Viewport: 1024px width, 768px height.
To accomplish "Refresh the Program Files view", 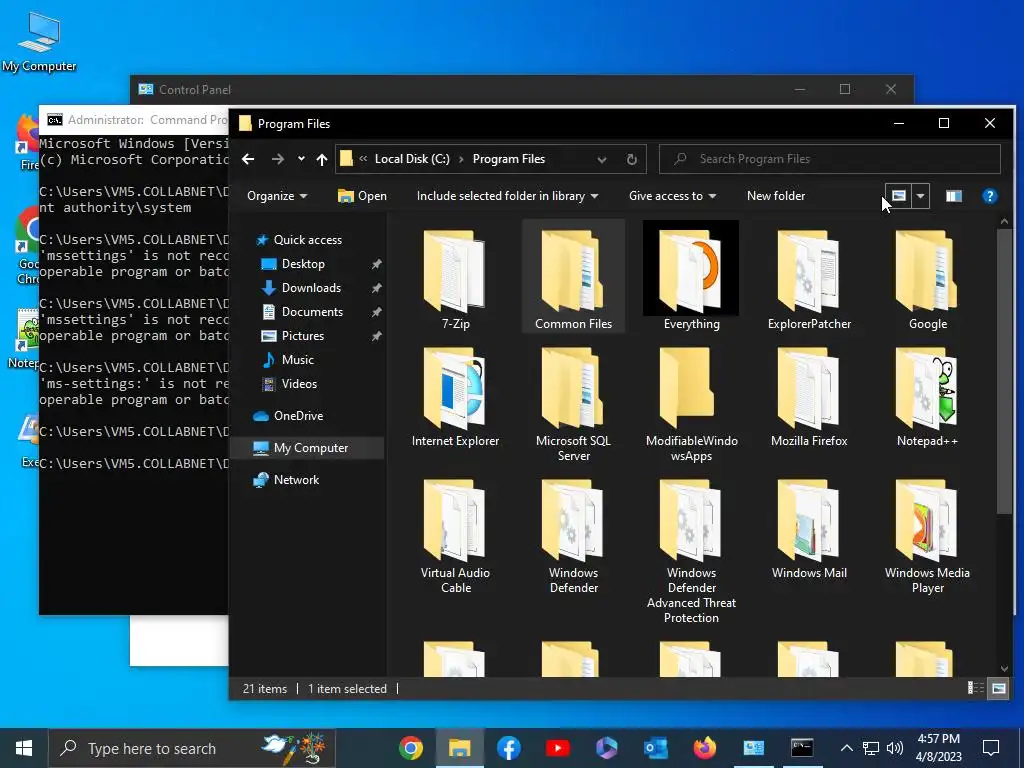I will (632, 159).
